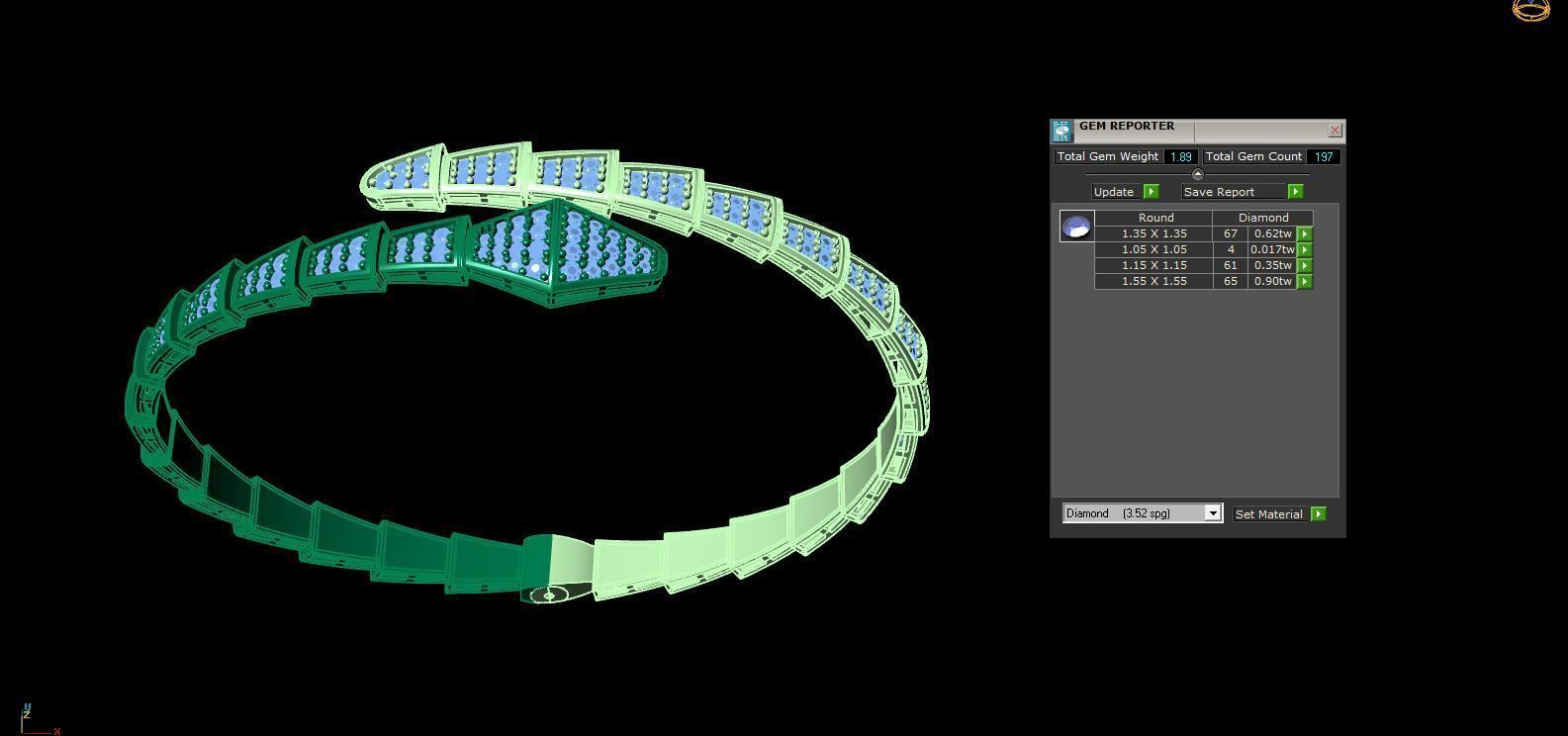Click the Total Gem Count label
Screen dimensions: 1568x736
point(1253,156)
